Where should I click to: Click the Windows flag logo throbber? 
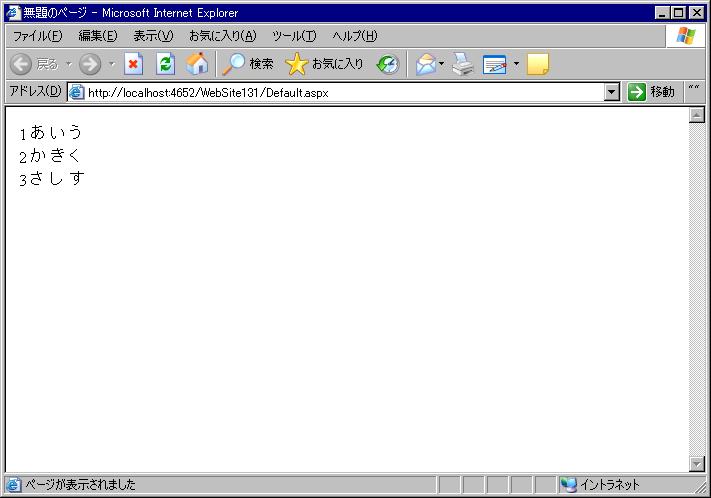pyautogui.click(x=686, y=35)
